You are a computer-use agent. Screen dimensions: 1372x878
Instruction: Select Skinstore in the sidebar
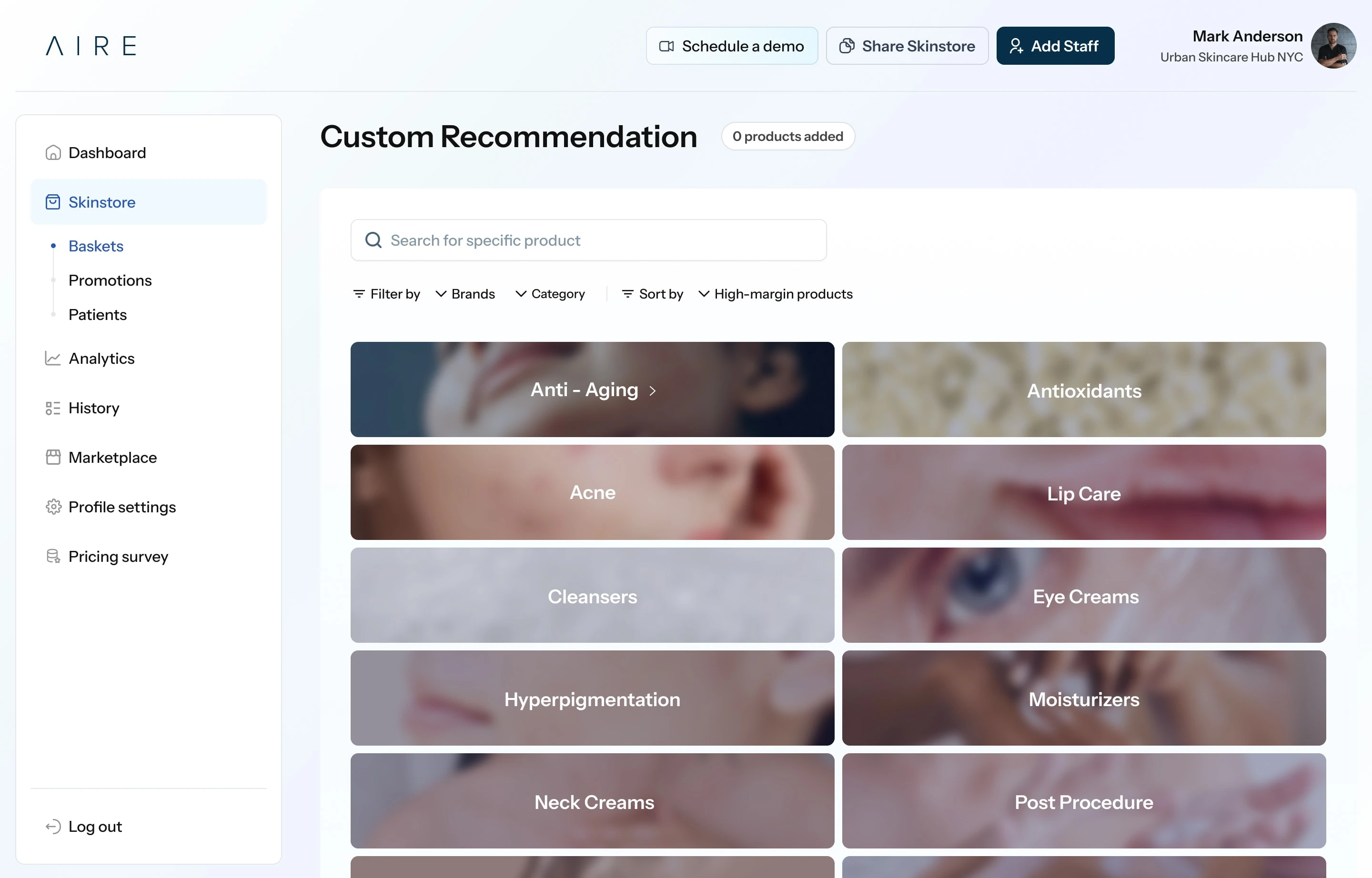coord(148,202)
